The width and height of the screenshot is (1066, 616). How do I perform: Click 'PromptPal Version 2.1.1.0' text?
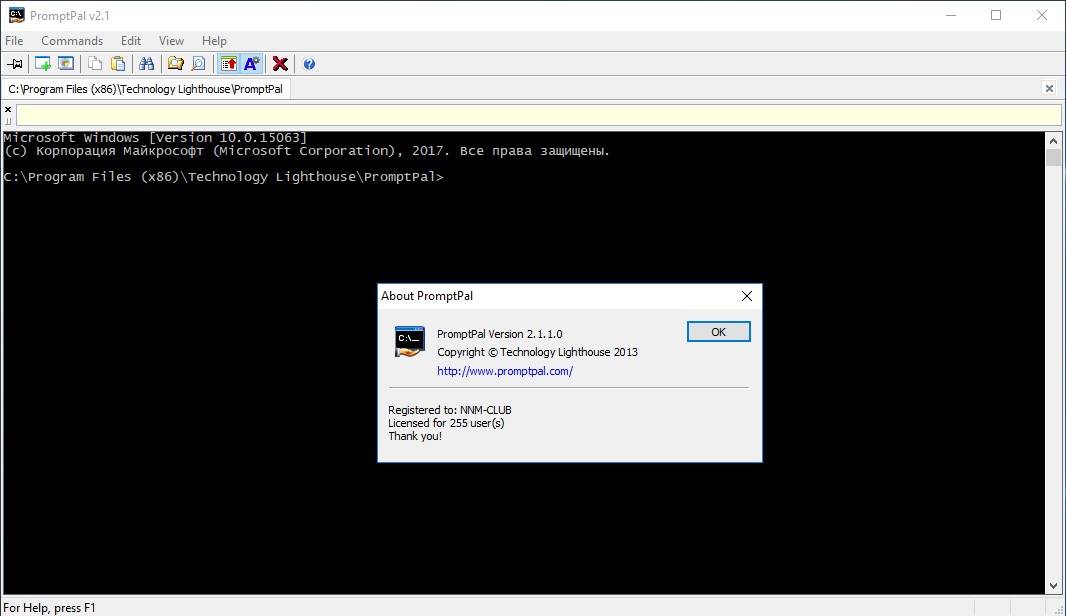pos(500,334)
